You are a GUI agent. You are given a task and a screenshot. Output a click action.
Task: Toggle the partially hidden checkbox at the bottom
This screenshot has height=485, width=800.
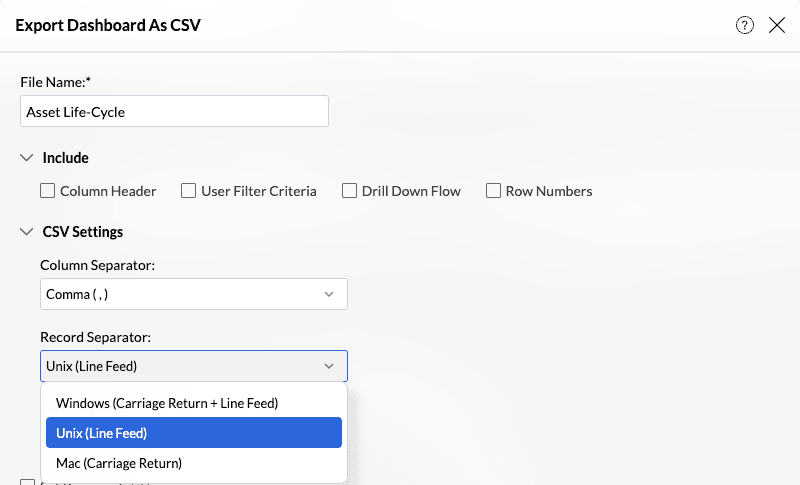pos(27,482)
